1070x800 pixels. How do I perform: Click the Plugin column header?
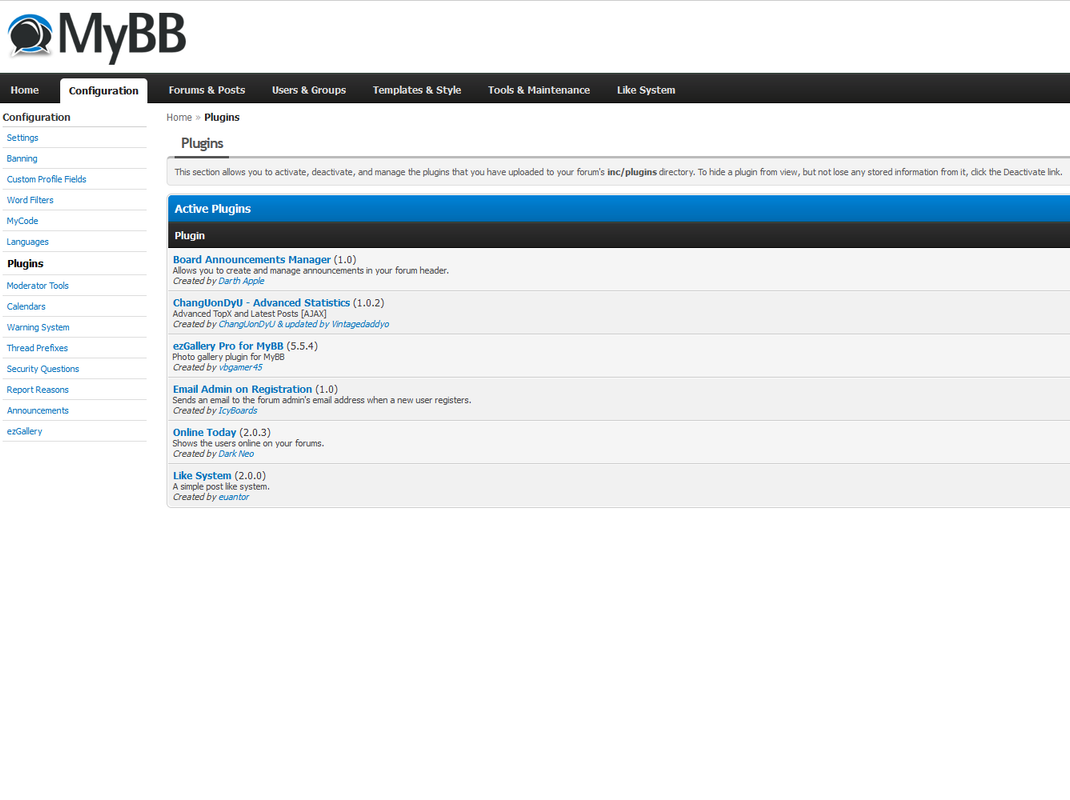click(x=190, y=235)
